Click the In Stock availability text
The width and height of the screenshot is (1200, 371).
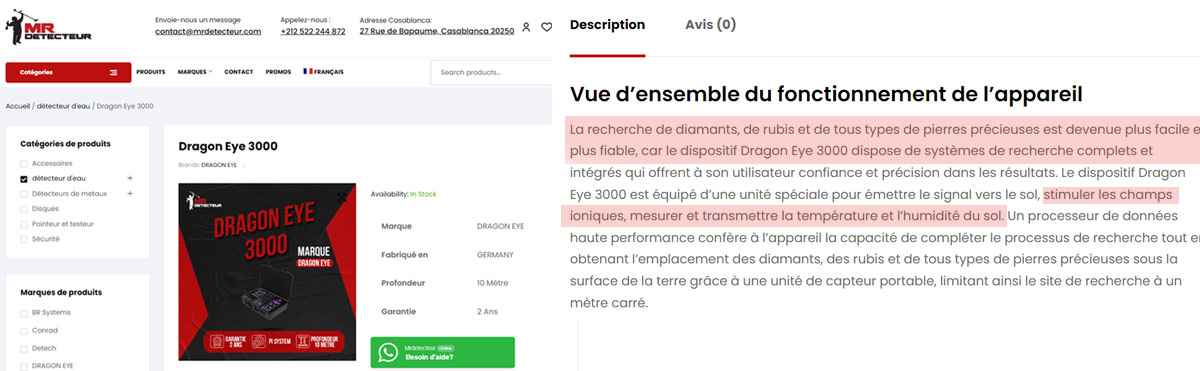(422, 194)
